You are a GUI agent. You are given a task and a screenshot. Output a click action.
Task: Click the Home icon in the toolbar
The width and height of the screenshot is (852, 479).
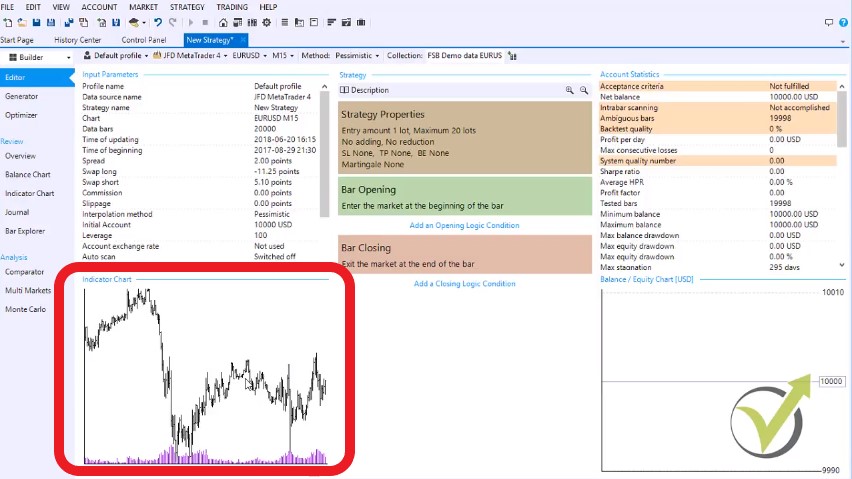point(224,22)
